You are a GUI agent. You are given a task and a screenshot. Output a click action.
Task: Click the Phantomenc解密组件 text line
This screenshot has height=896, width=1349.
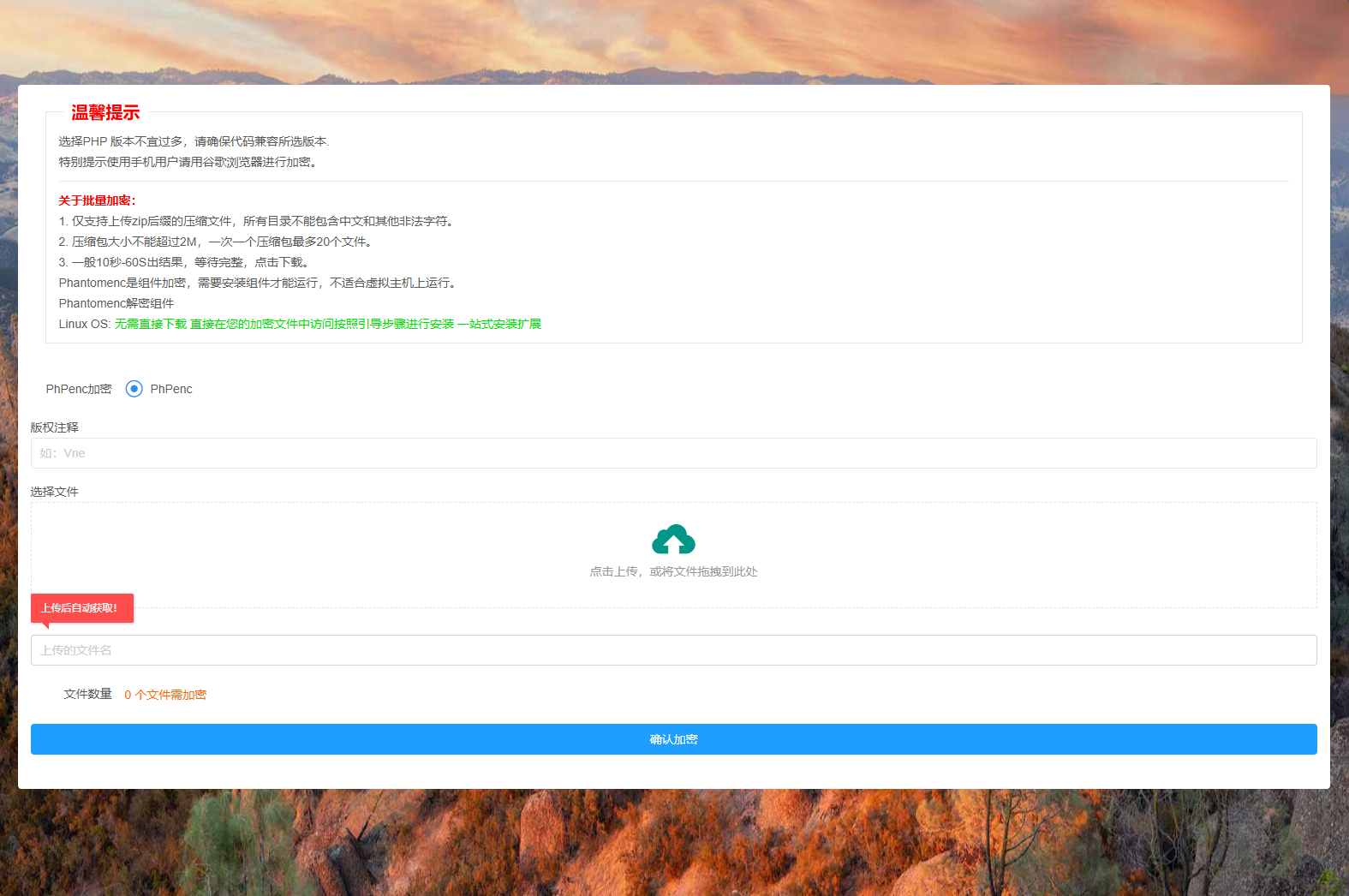116,303
